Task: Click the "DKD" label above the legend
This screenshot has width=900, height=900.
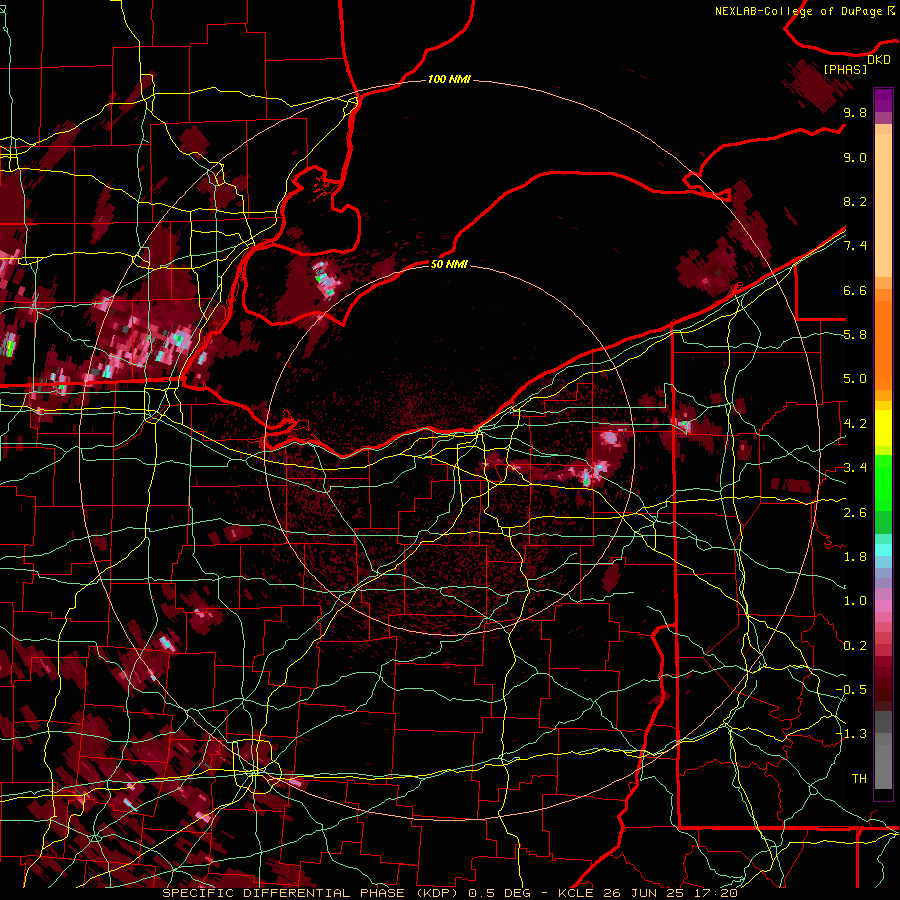Action: 878,60
